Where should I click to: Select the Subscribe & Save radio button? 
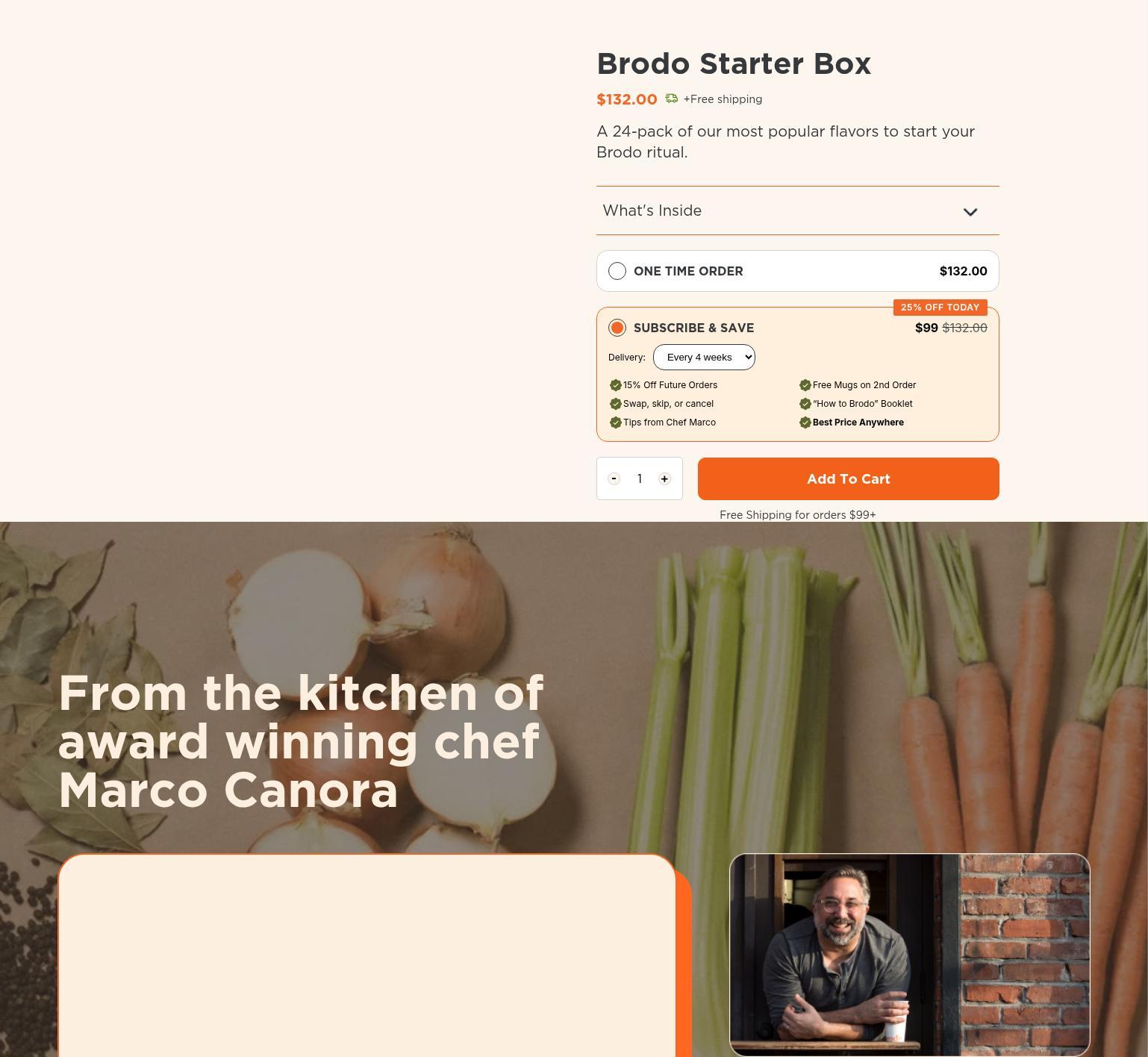pyautogui.click(x=617, y=328)
